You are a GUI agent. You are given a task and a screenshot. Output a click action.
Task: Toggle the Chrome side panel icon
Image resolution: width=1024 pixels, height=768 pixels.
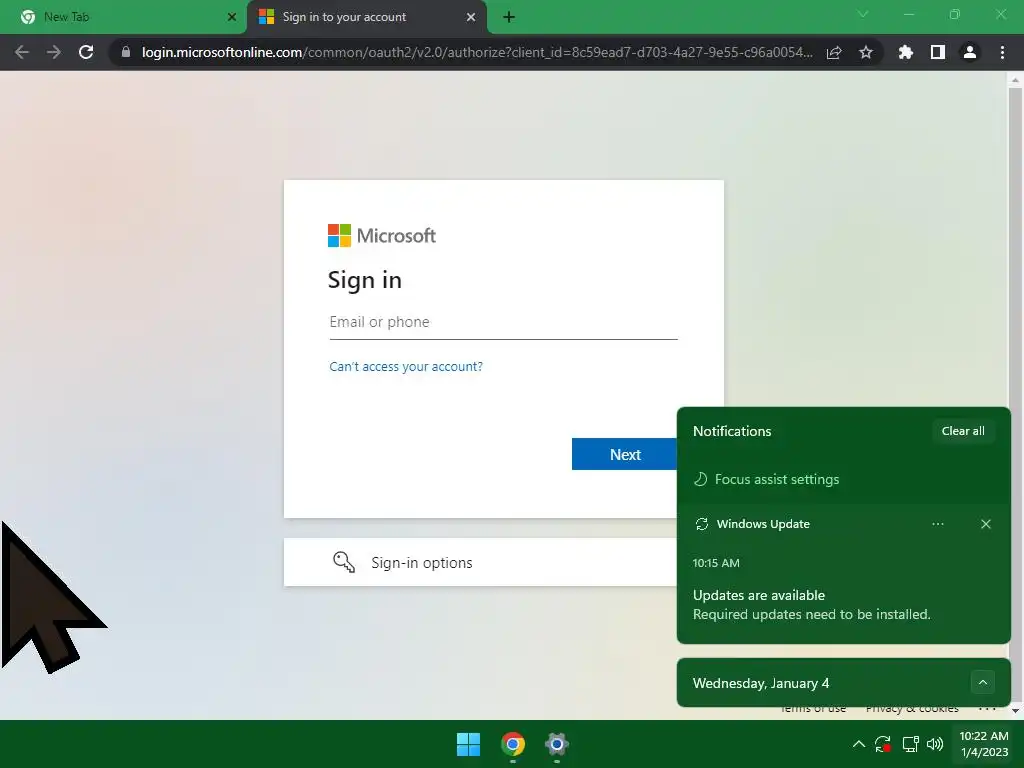tap(938, 52)
